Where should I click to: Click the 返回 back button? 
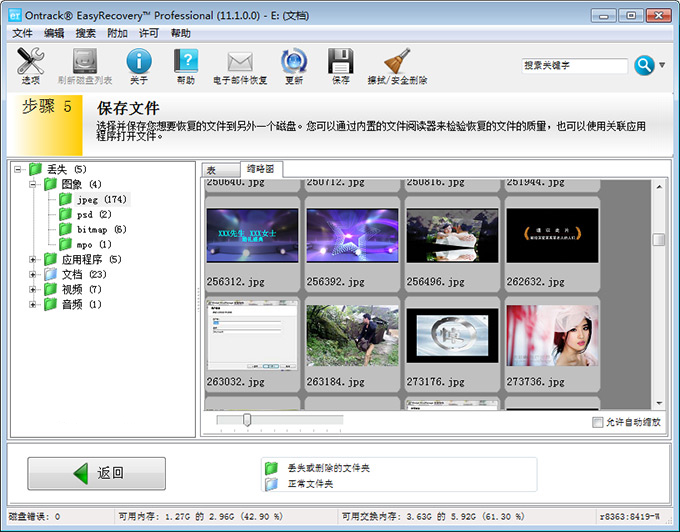pyautogui.click(x=96, y=473)
